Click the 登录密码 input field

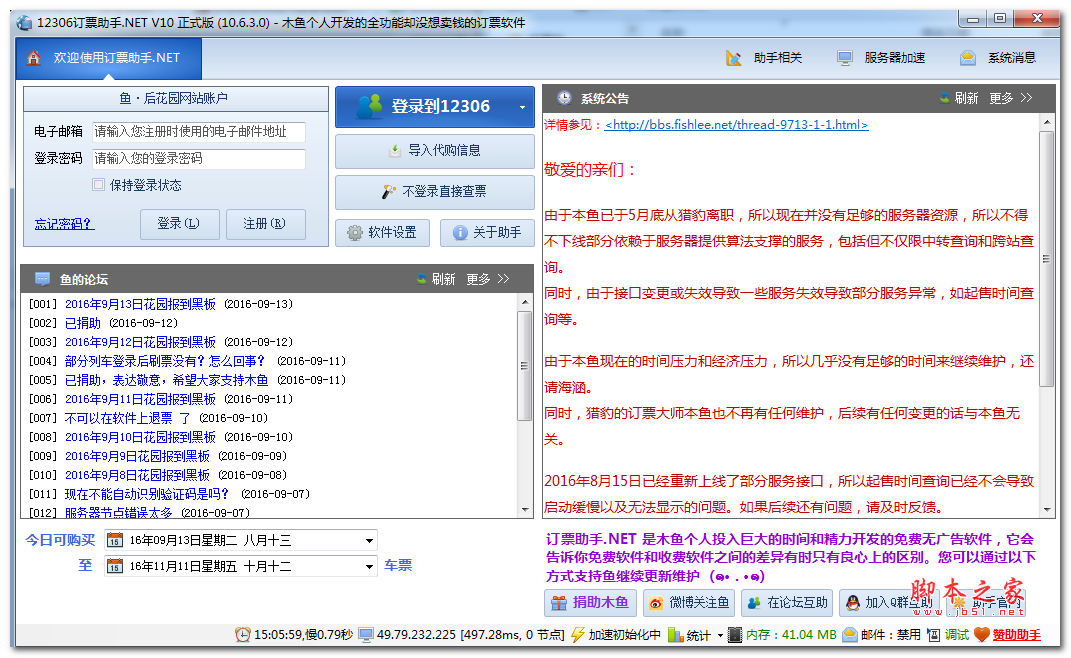point(199,159)
